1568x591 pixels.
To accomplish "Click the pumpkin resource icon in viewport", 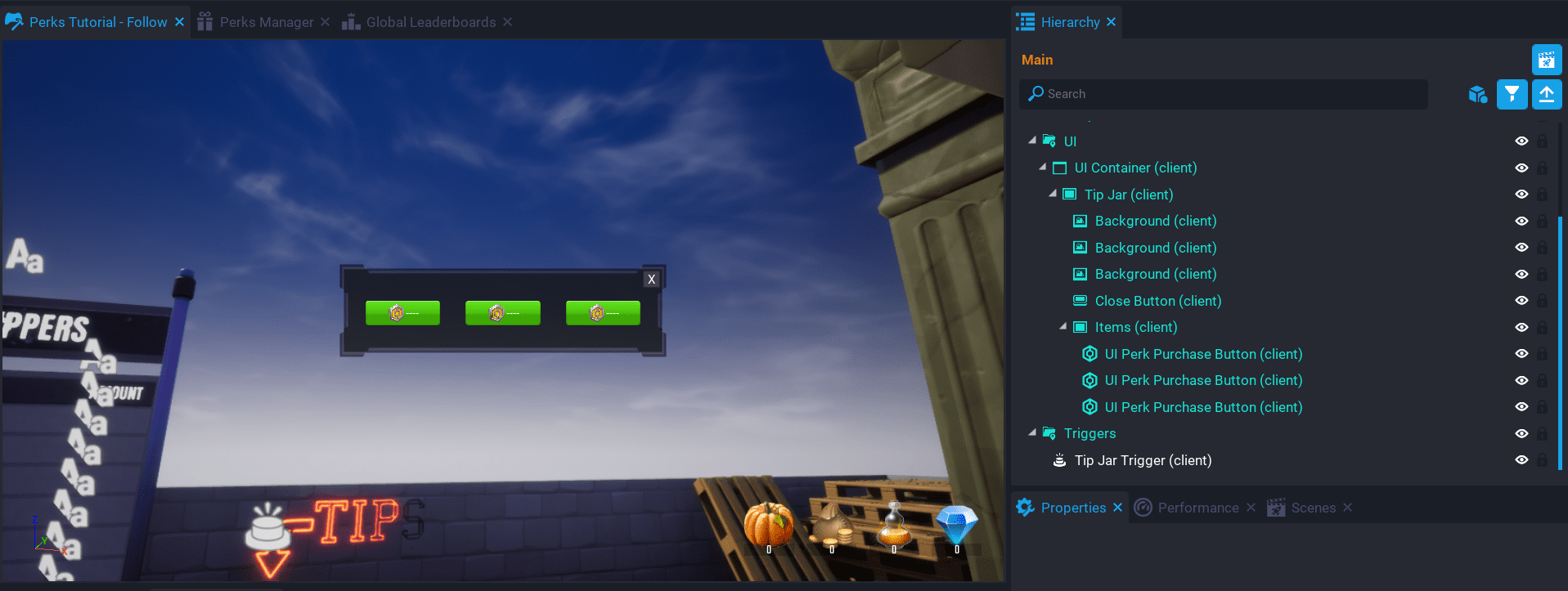I will [x=768, y=525].
